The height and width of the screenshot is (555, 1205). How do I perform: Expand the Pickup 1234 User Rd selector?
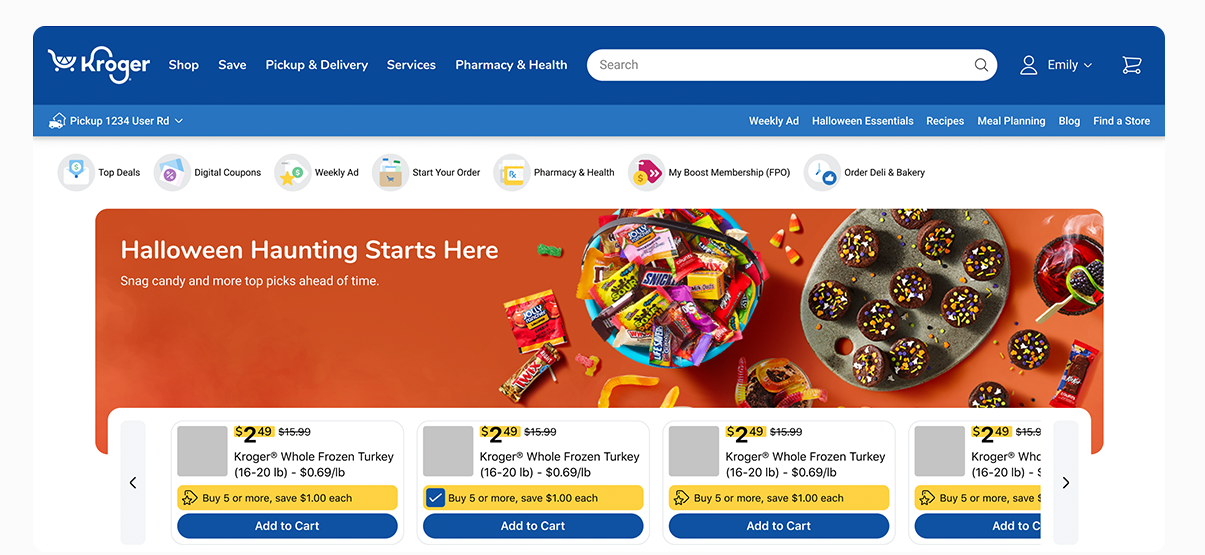pos(116,121)
